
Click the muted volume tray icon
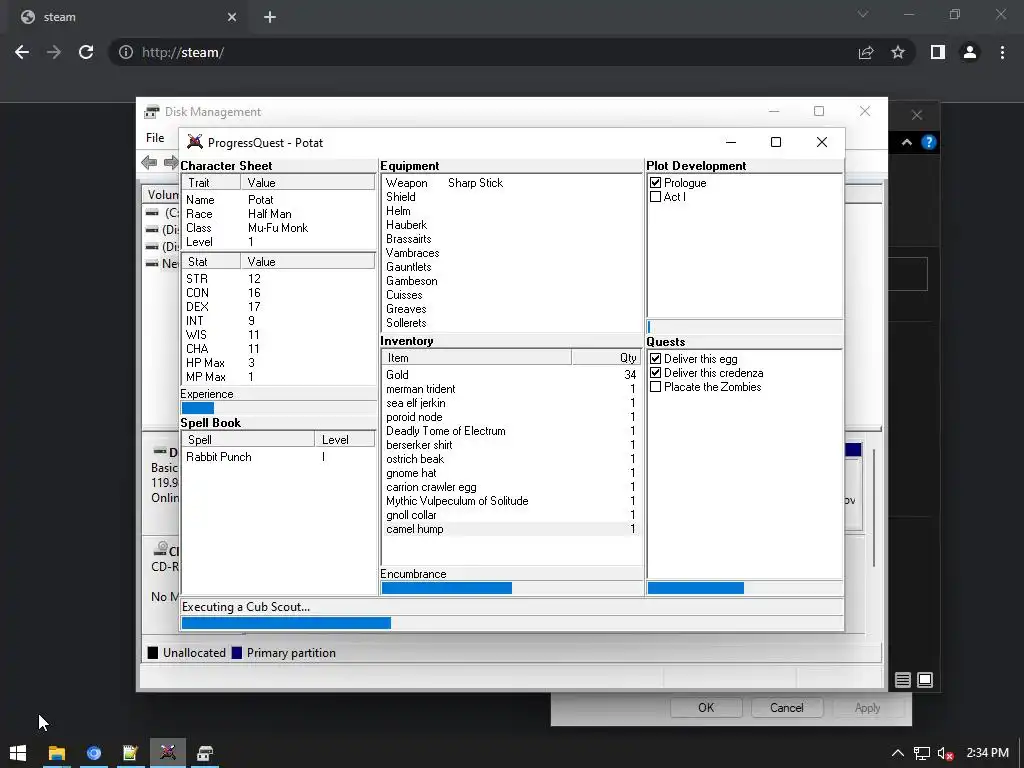click(x=945, y=753)
